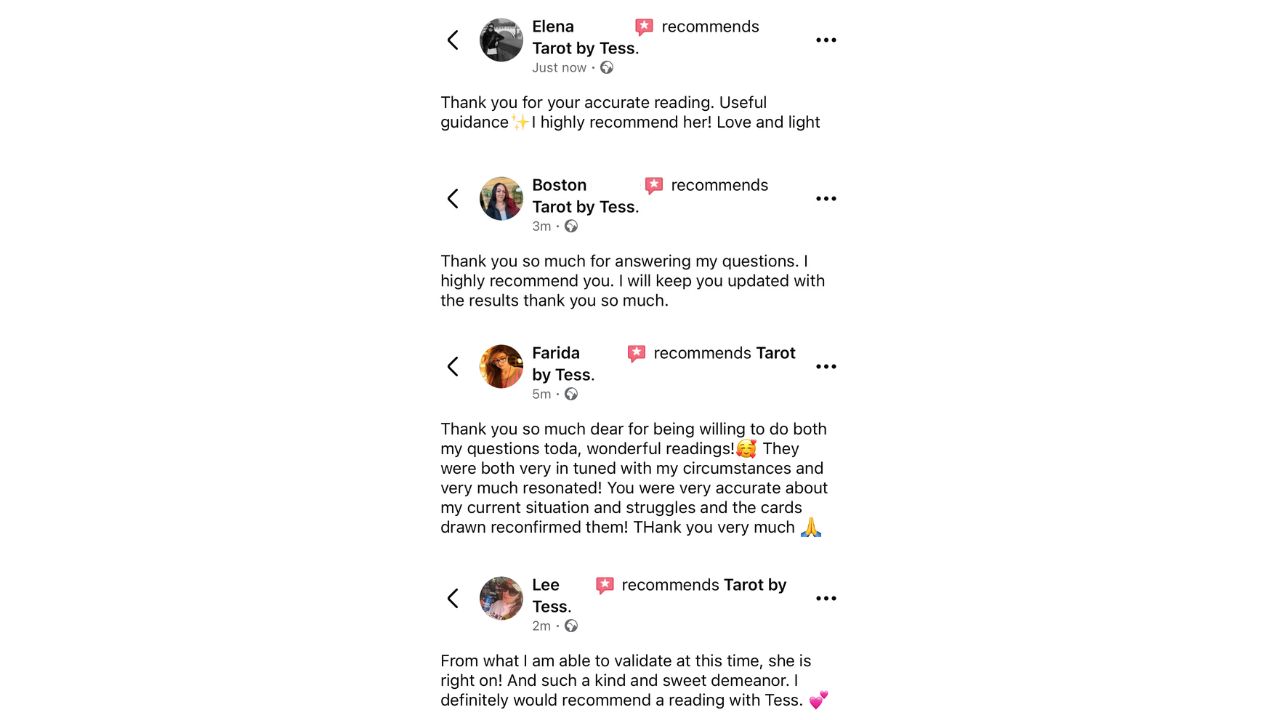Go back using arrow beside Farida's review
1280x720 pixels.
click(453, 367)
